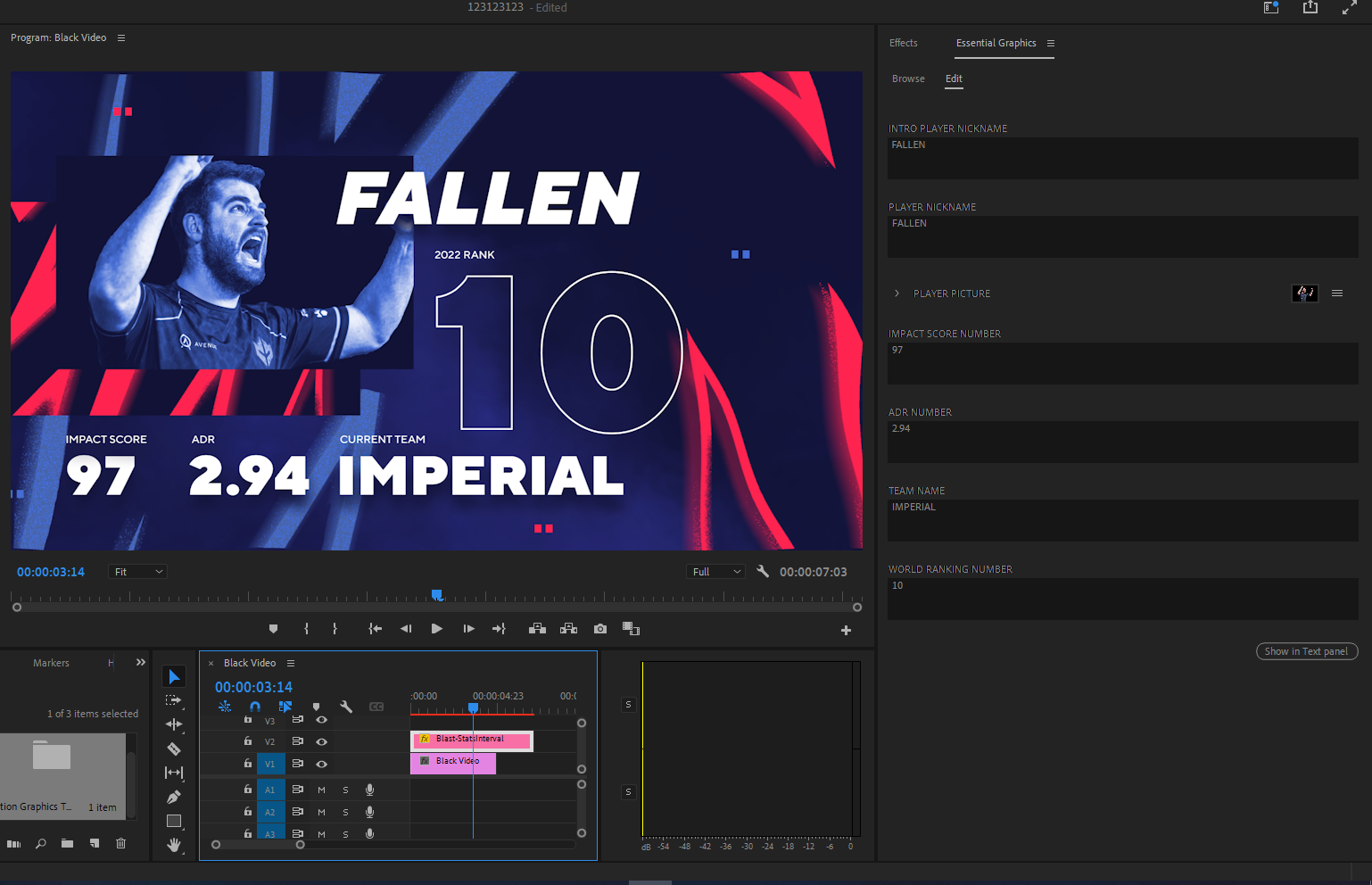The image size is (1372, 885).
Task: Toggle V2 track lock
Action: [x=248, y=741]
